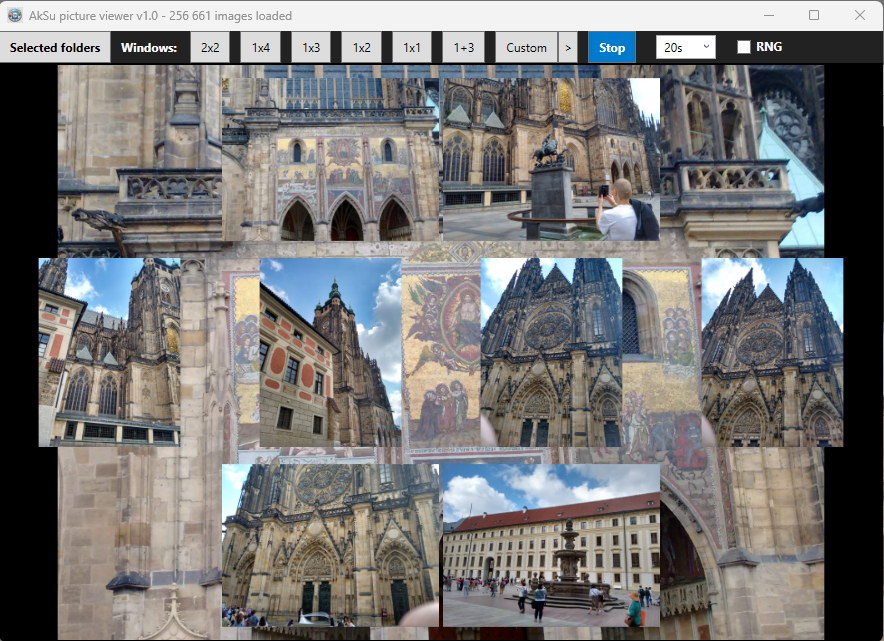Viewport: 884px width, 641px height.
Task: Open the cathedral twin-spire photo right of the mosaic
Action: pos(551,352)
